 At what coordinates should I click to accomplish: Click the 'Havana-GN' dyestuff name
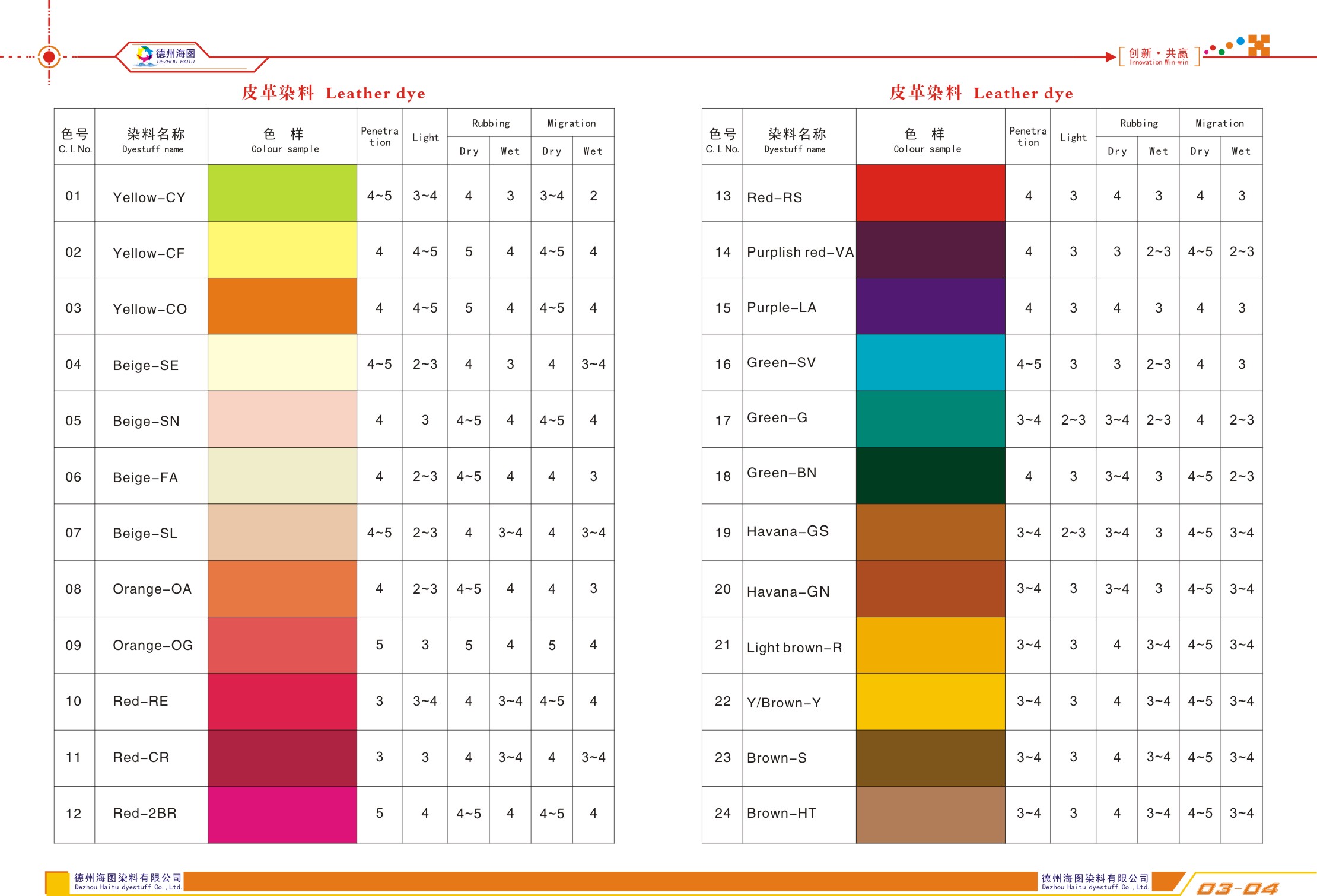click(x=788, y=592)
